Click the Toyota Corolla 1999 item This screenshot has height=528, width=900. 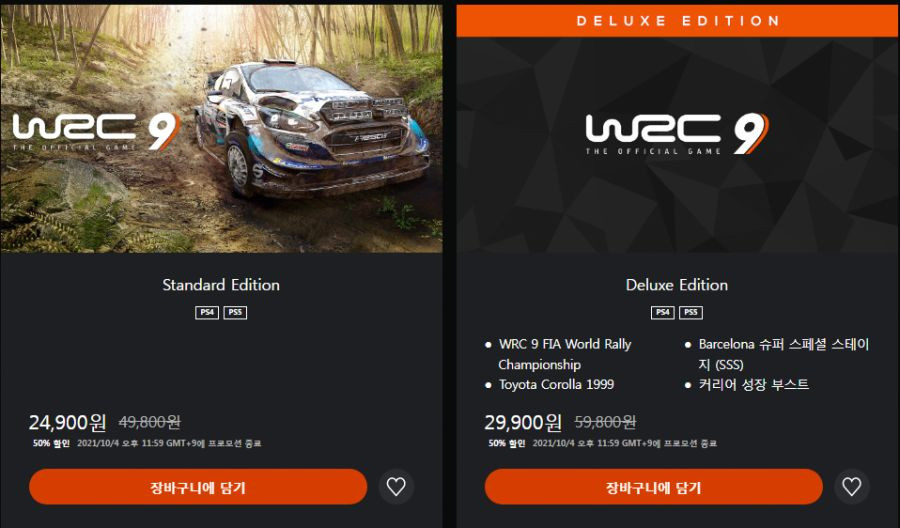click(x=556, y=385)
